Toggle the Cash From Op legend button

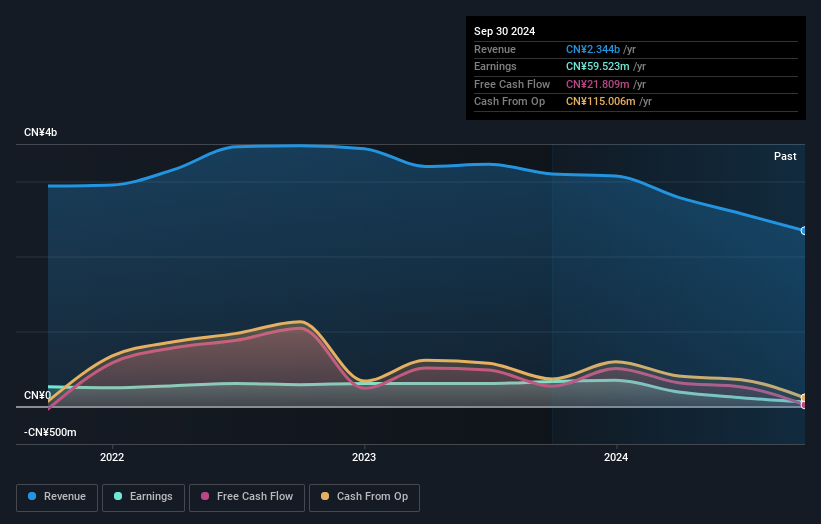coord(364,497)
